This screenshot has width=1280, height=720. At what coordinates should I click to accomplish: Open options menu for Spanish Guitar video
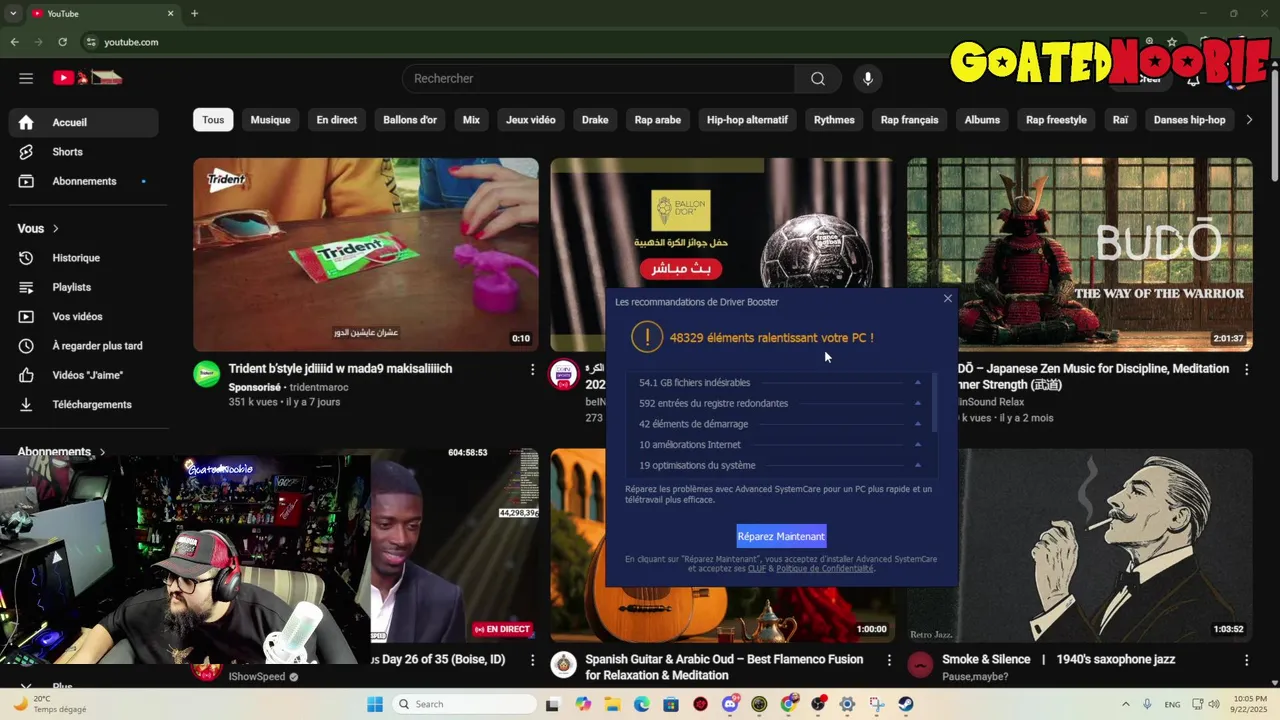pos(889,661)
